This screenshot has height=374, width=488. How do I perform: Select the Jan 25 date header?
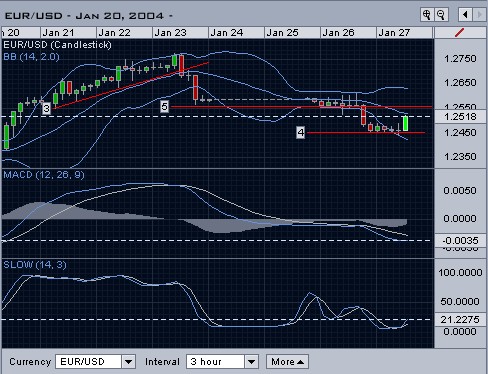[292, 33]
